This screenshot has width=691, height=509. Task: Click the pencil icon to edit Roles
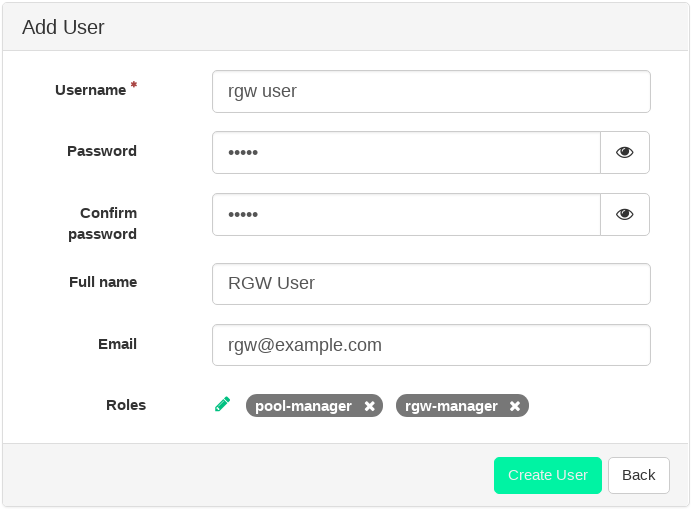[222, 404]
